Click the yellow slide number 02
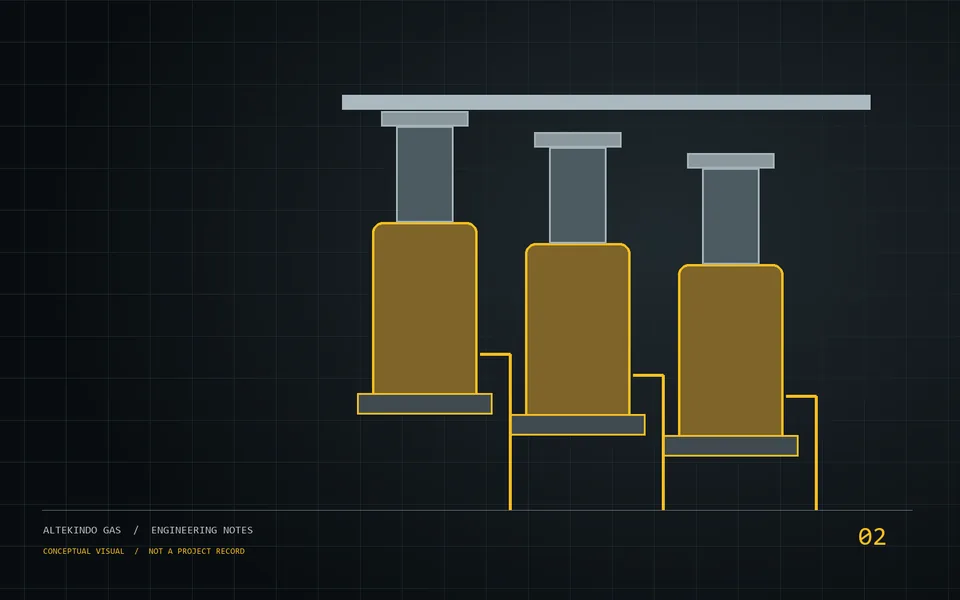 pos(872,537)
